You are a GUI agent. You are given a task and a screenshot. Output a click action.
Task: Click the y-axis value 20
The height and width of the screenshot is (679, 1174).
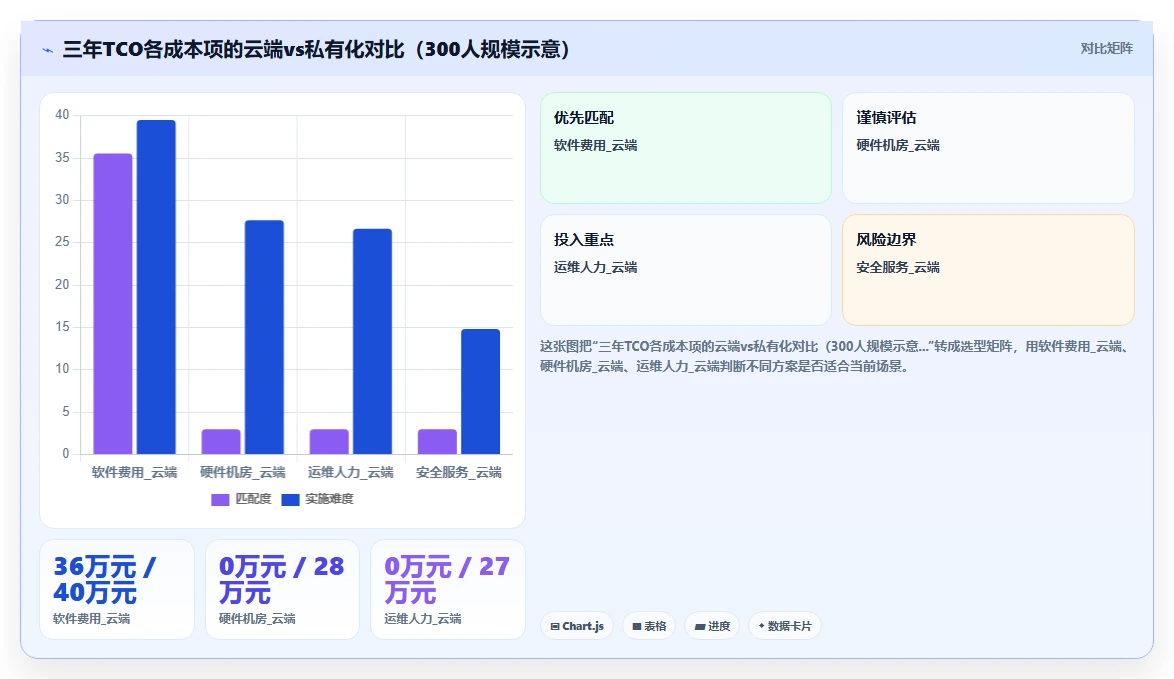point(62,284)
